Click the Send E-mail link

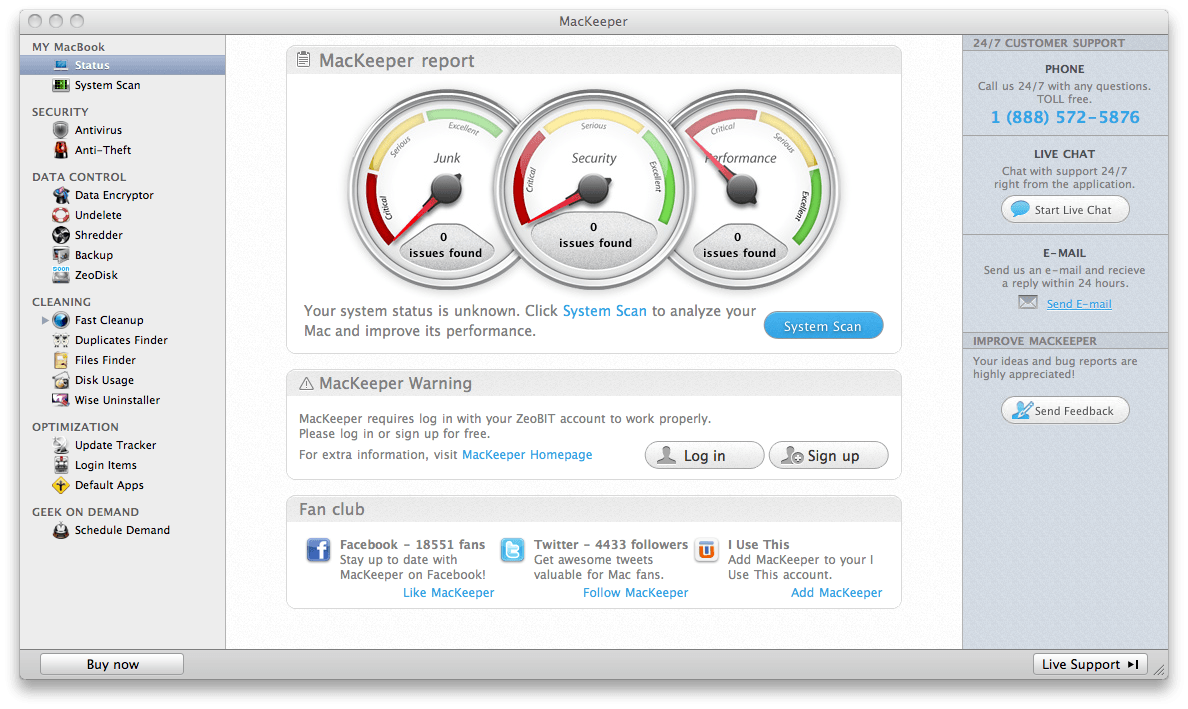pyautogui.click(x=1079, y=304)
